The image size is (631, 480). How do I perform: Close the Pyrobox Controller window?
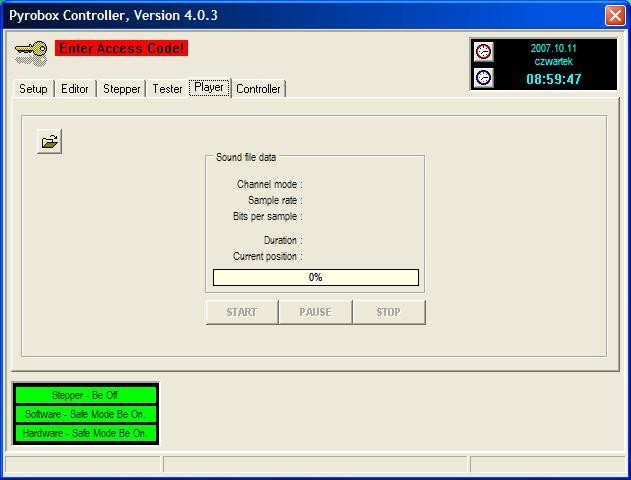pos(615,16)
